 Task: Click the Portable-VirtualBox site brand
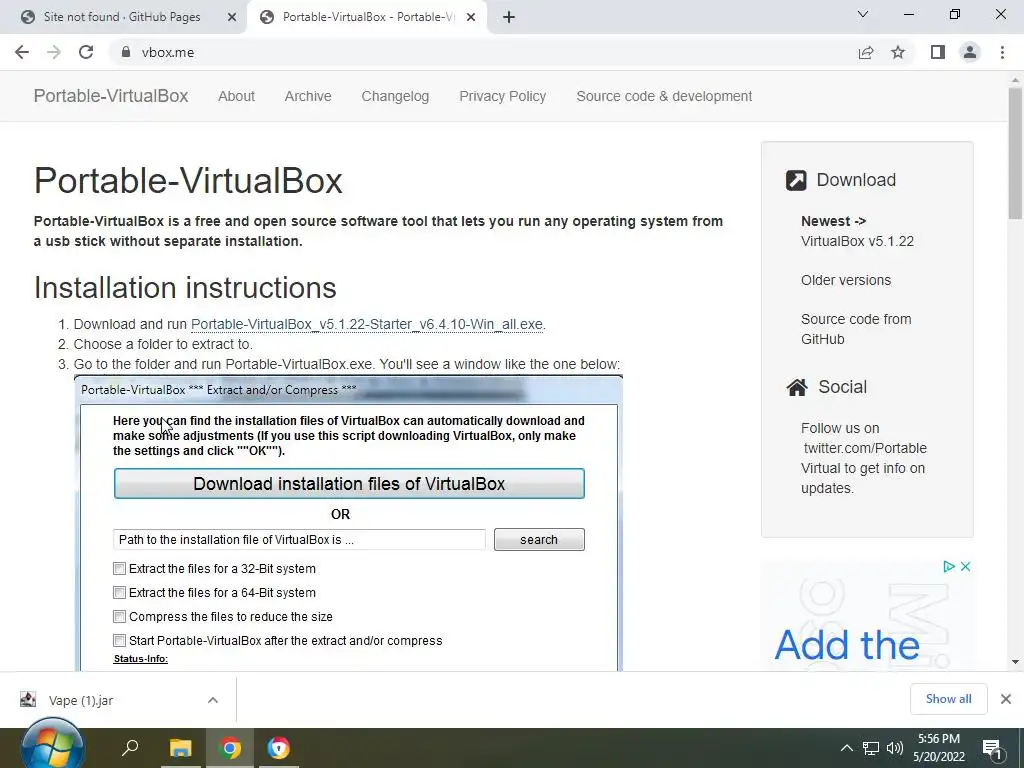[111, 96]
